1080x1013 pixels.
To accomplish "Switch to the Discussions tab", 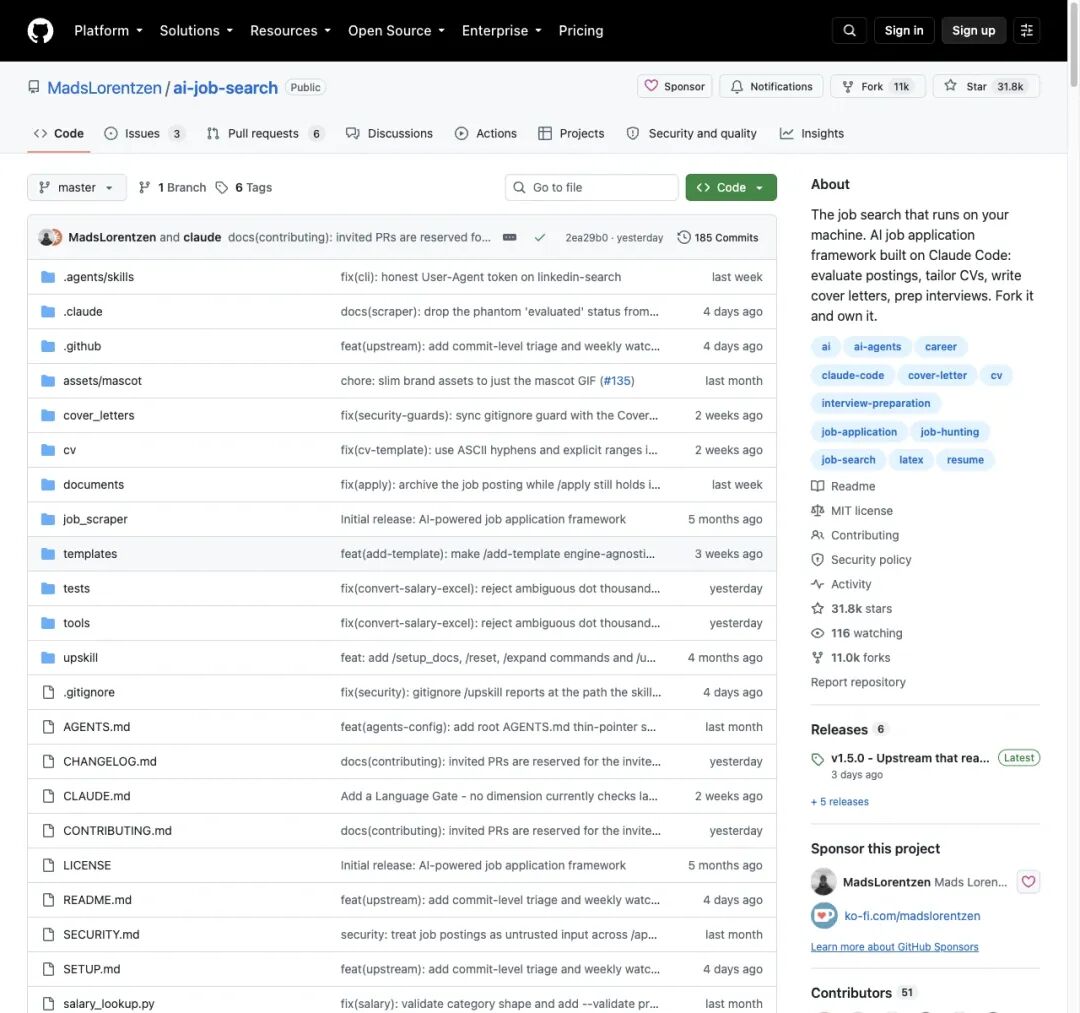I will [389, 134].
